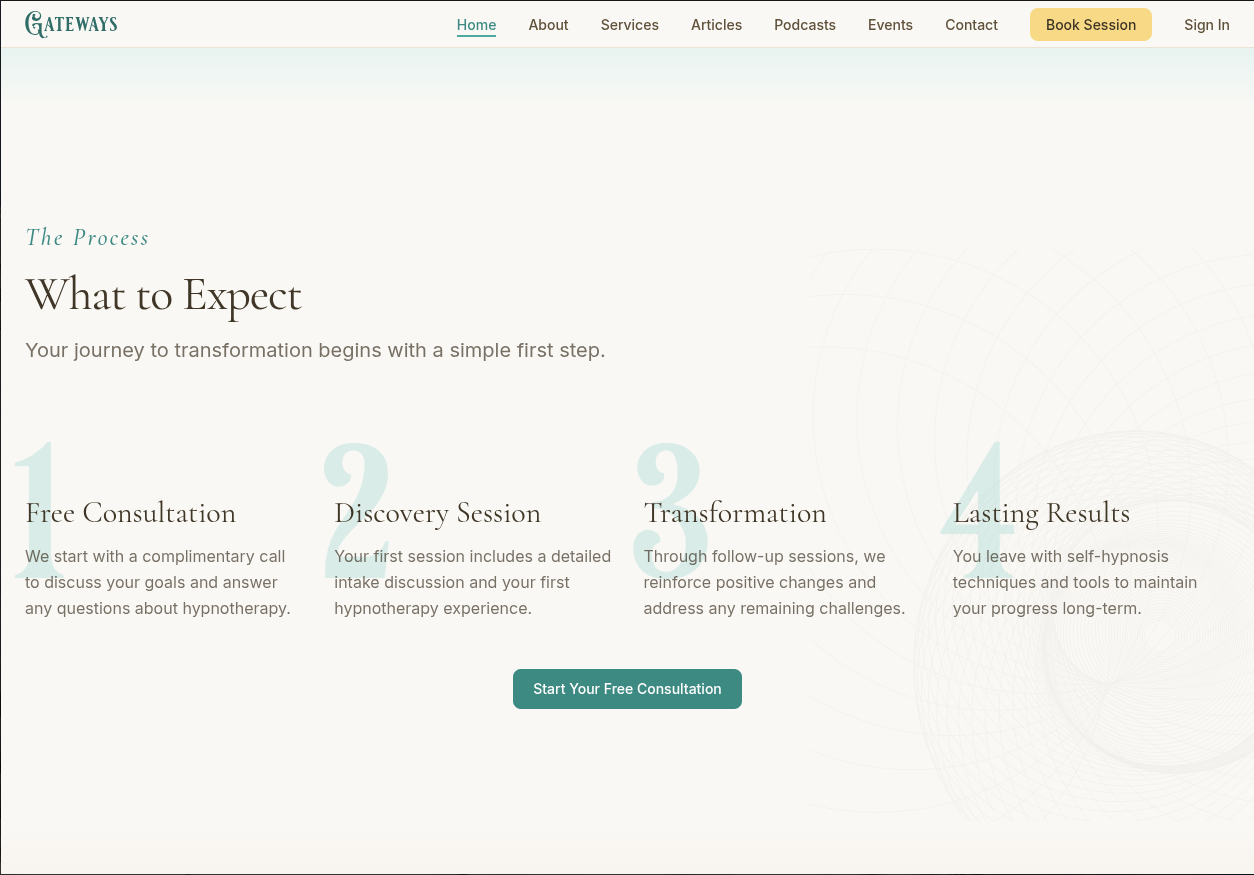Go to the About page

coord(548,25)
